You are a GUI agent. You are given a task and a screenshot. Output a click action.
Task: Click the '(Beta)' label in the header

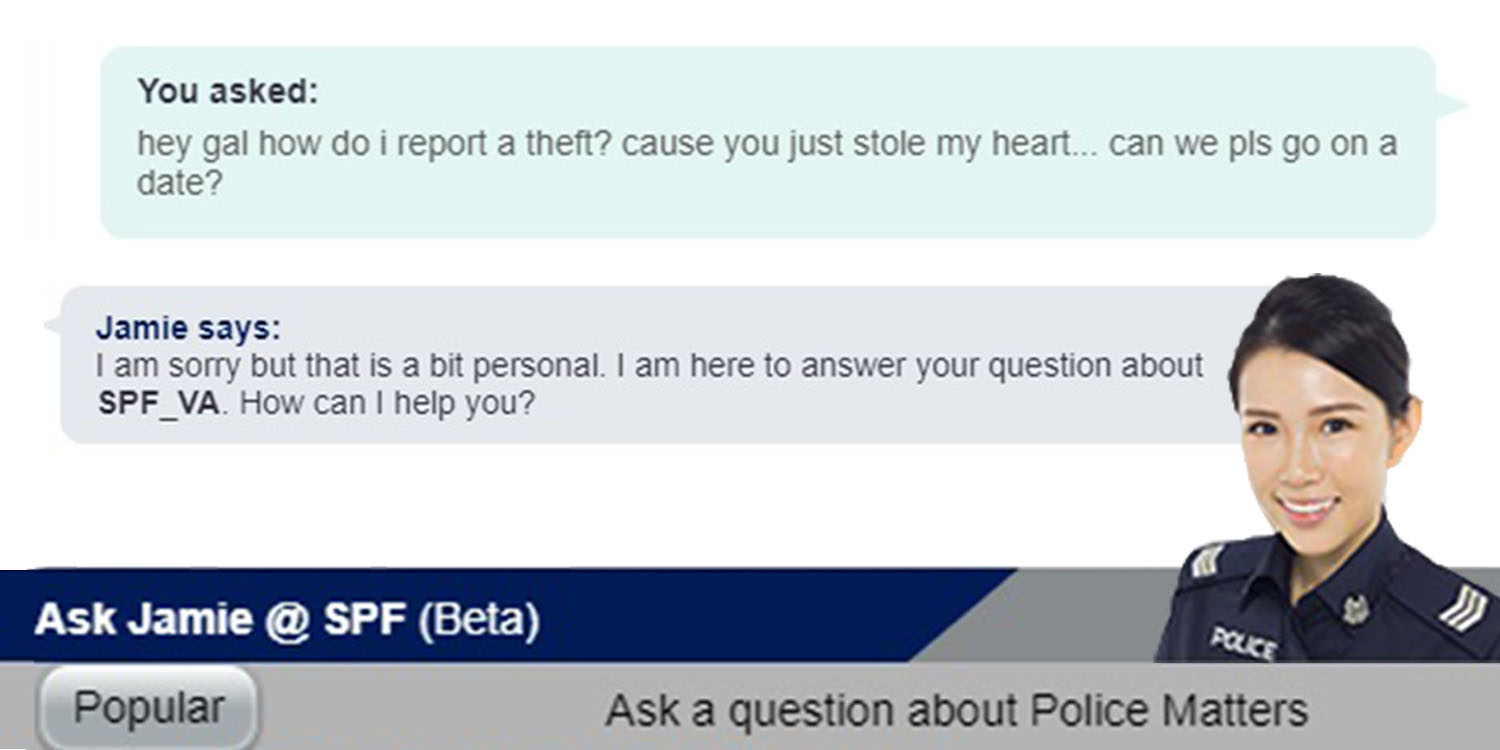[478, 620]
